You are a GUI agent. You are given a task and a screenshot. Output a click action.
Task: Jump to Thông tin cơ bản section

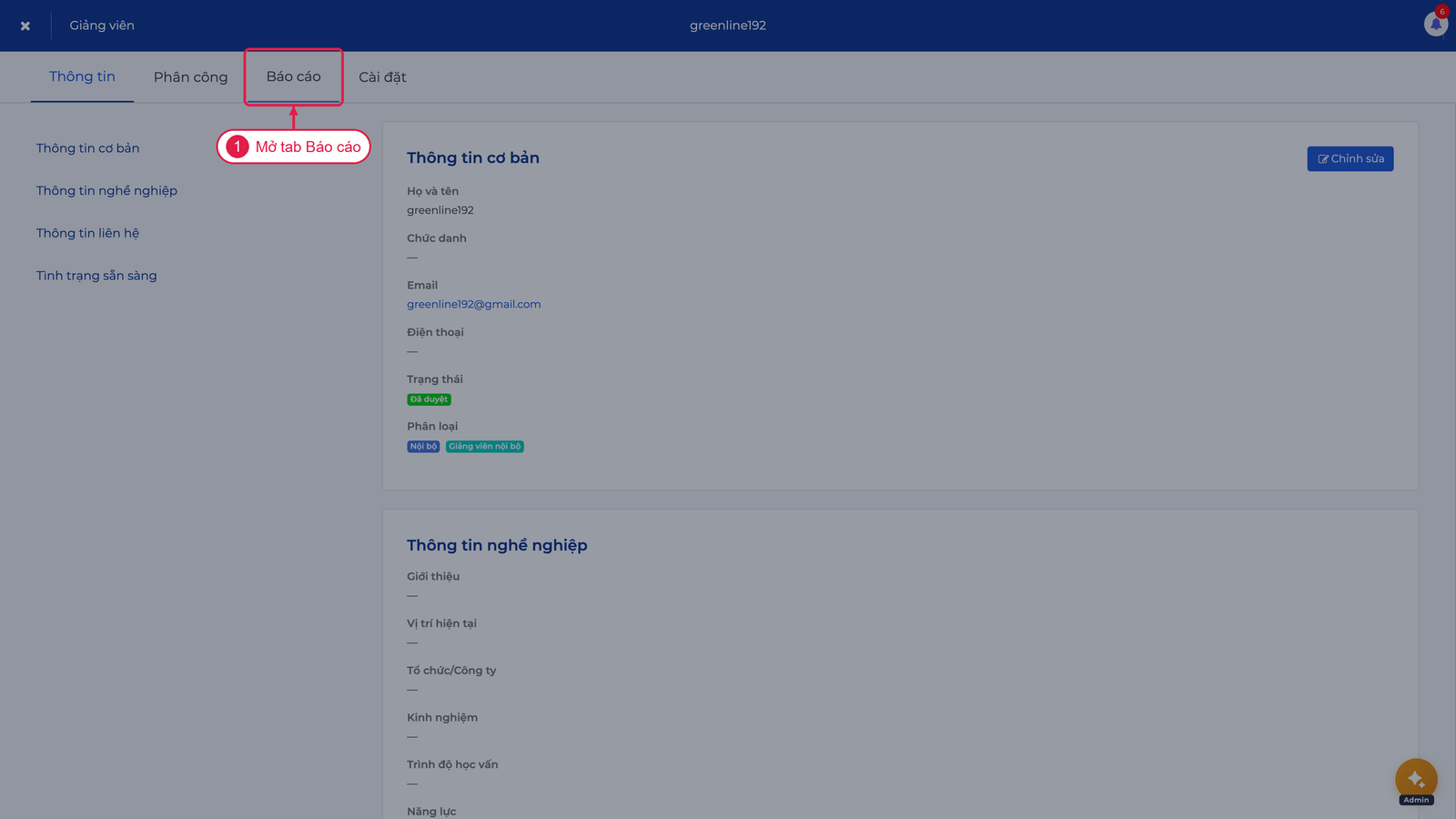pyautogui.click(x=87, y=148)
